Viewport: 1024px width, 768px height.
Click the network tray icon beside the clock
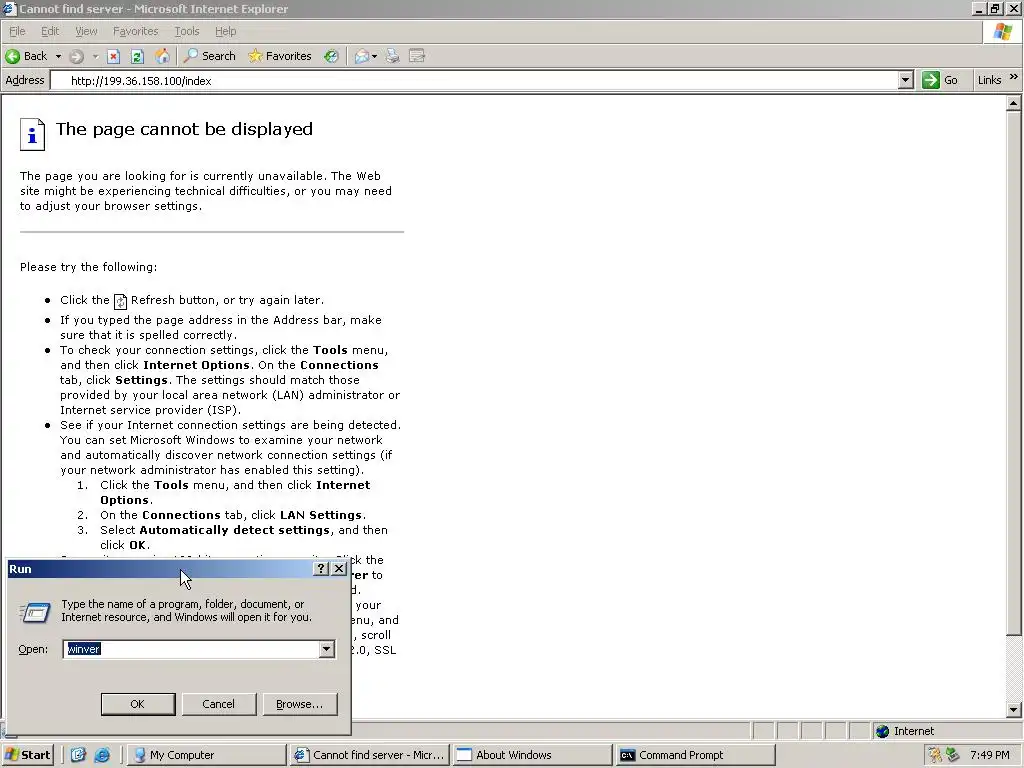pyautogui.click(x=953, y=755)
